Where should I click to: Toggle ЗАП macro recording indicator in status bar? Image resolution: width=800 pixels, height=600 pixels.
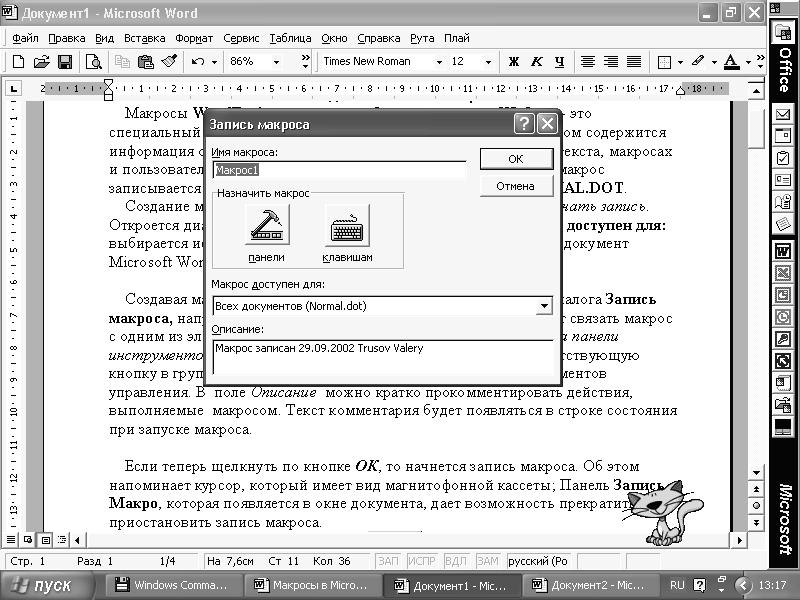[388, 561]
